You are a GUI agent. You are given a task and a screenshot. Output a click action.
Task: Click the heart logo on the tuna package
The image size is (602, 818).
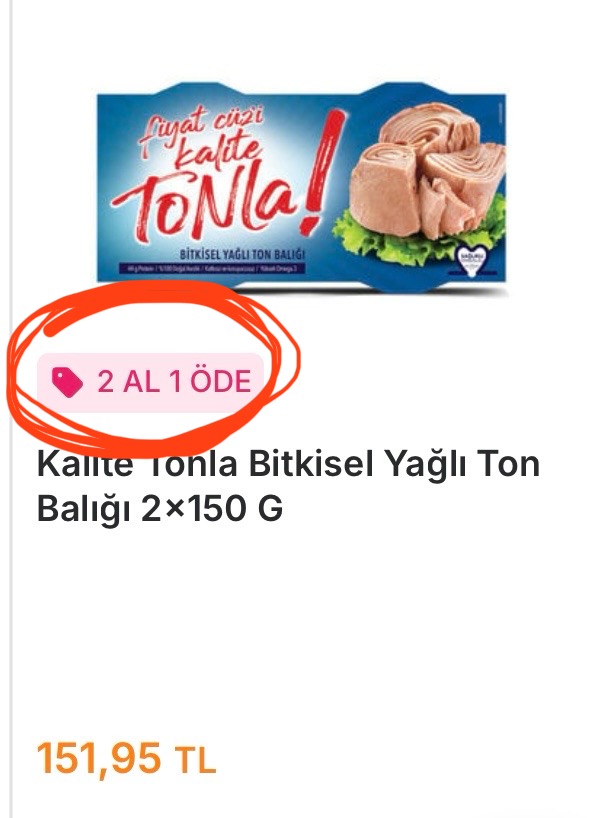471,259
